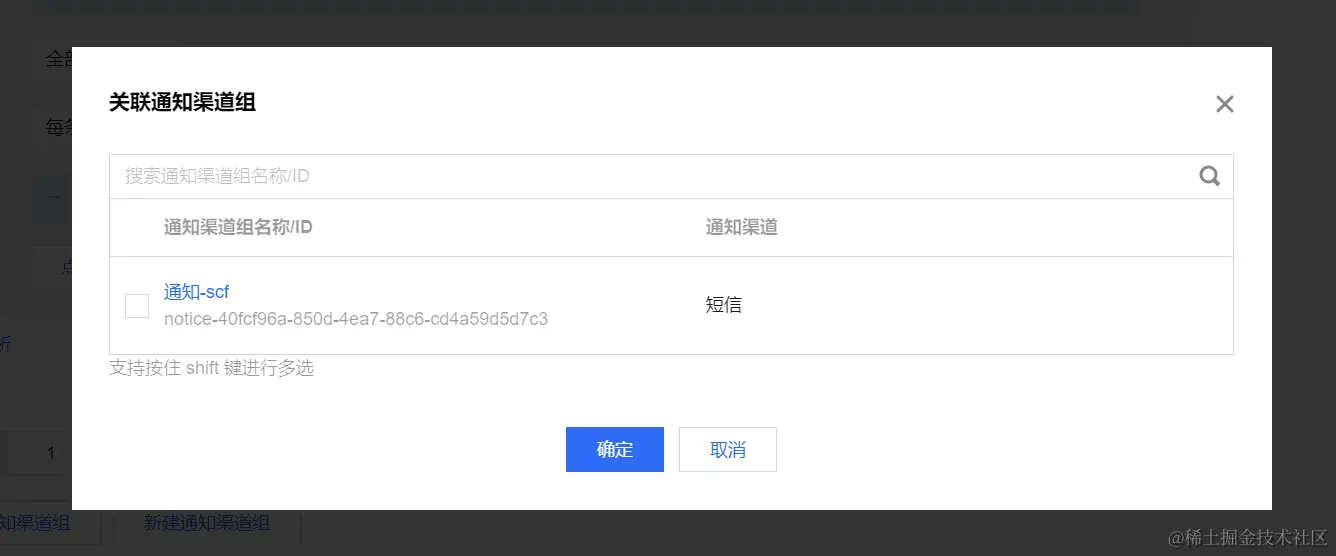Image resolution: width=1336 pixels, height=556 pixels.
Task: Close the 关联通知渠道组 dialog
Action: point(1225,104)
